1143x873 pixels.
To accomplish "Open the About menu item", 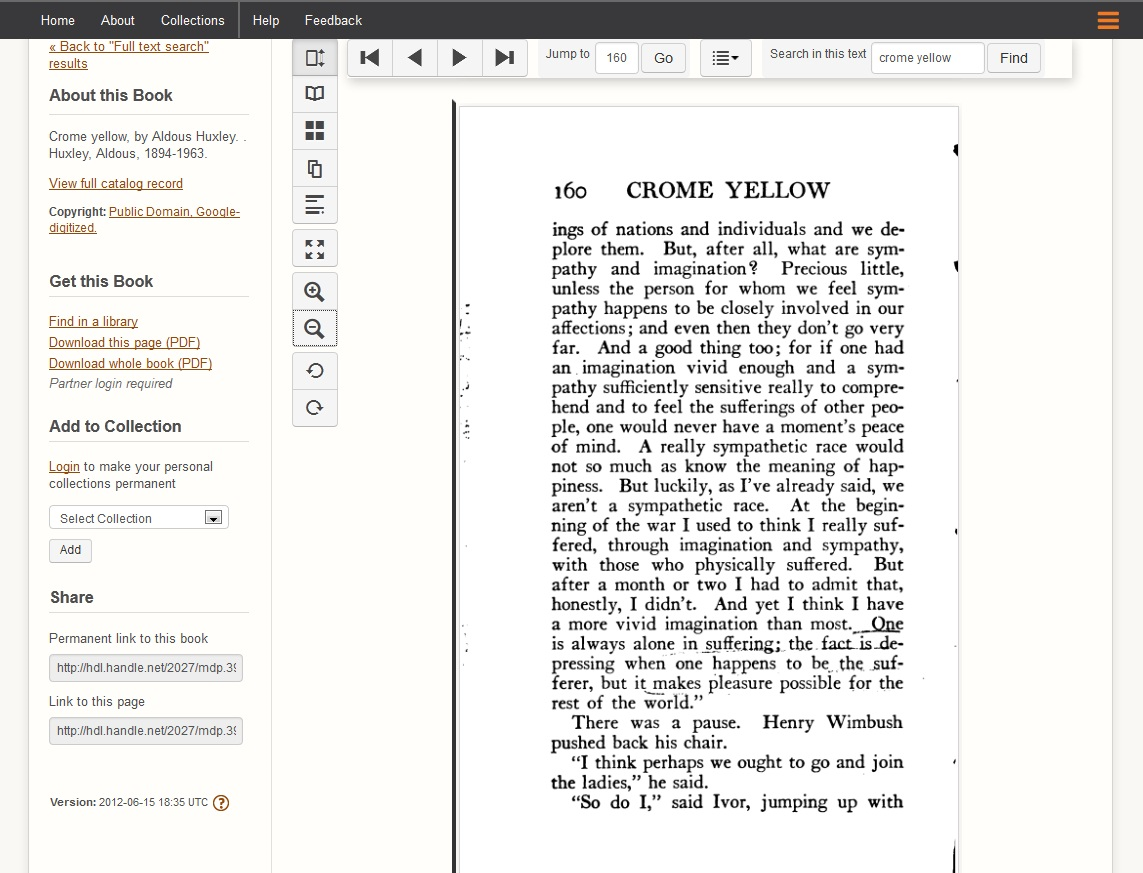I will 117,20.
